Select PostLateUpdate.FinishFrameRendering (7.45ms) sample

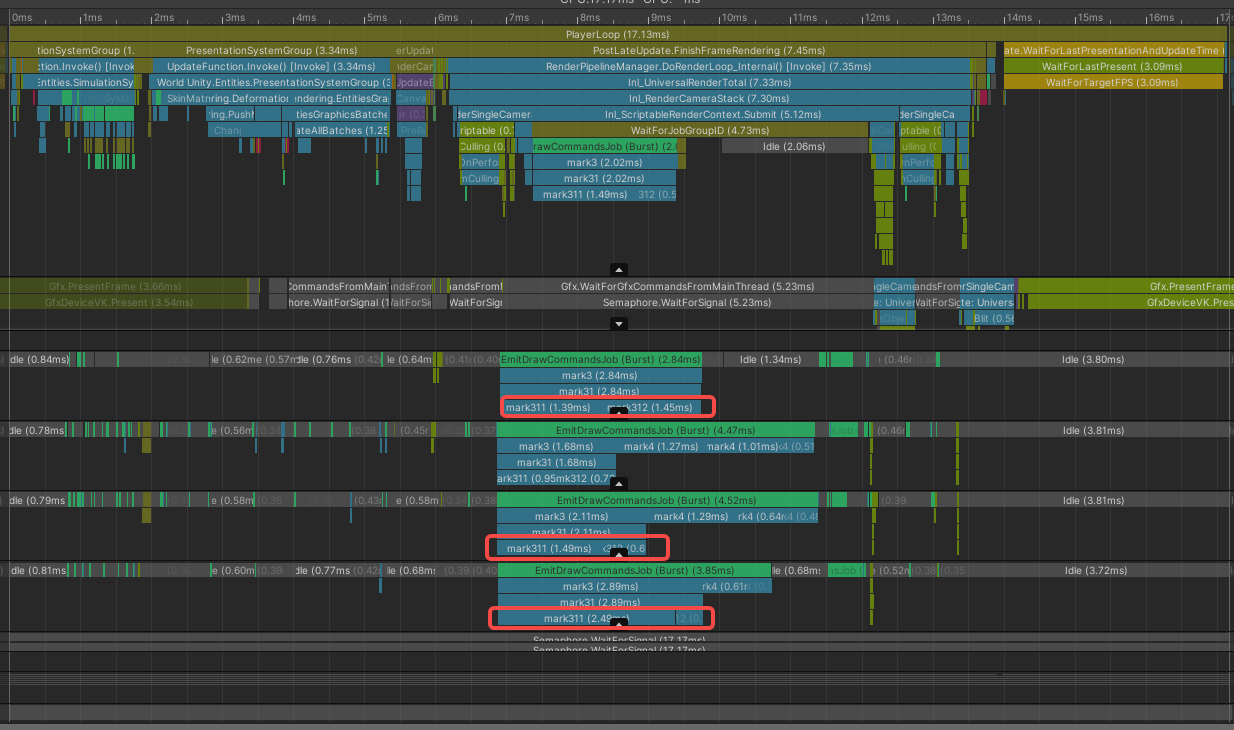click(x=709, y=51)
